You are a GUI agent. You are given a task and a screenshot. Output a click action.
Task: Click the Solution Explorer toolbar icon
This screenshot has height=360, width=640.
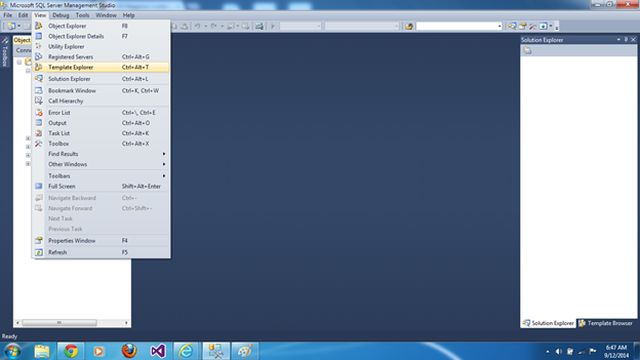(512, 26)
